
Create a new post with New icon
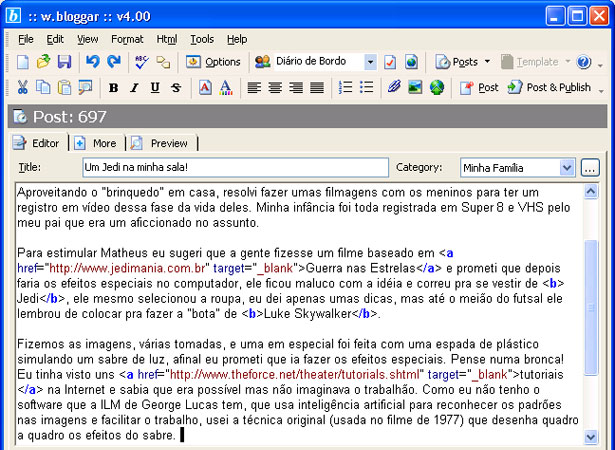pos(23,62)
